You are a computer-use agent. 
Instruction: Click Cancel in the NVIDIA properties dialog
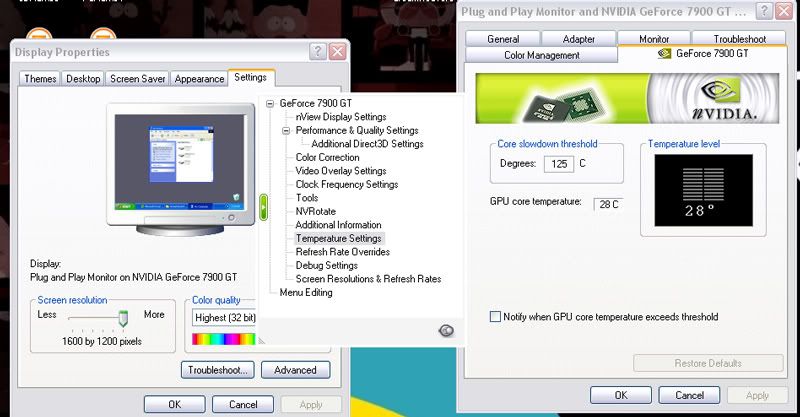pos(689,395)
